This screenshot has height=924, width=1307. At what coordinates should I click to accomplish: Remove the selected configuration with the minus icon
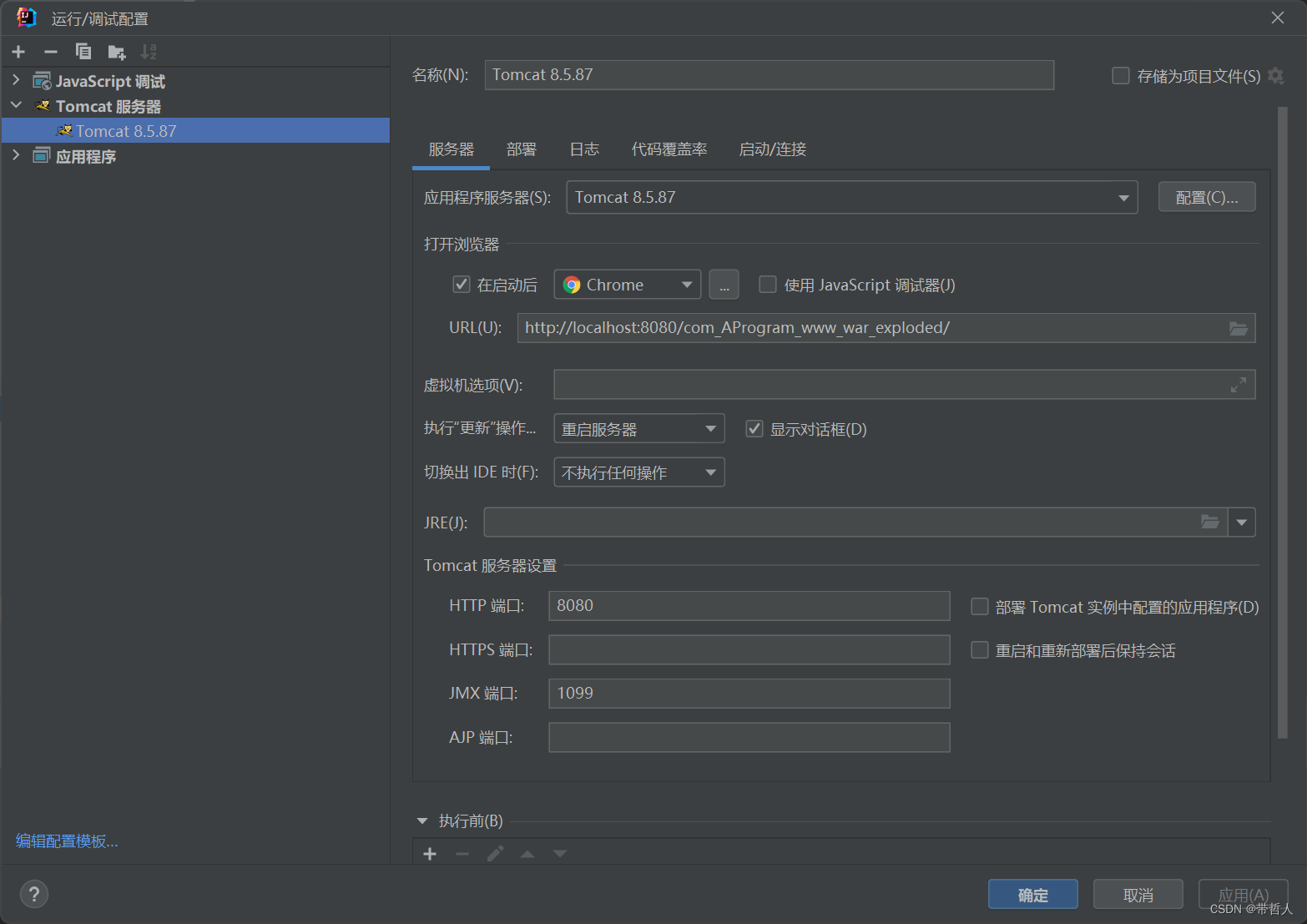tap(51, 52)
